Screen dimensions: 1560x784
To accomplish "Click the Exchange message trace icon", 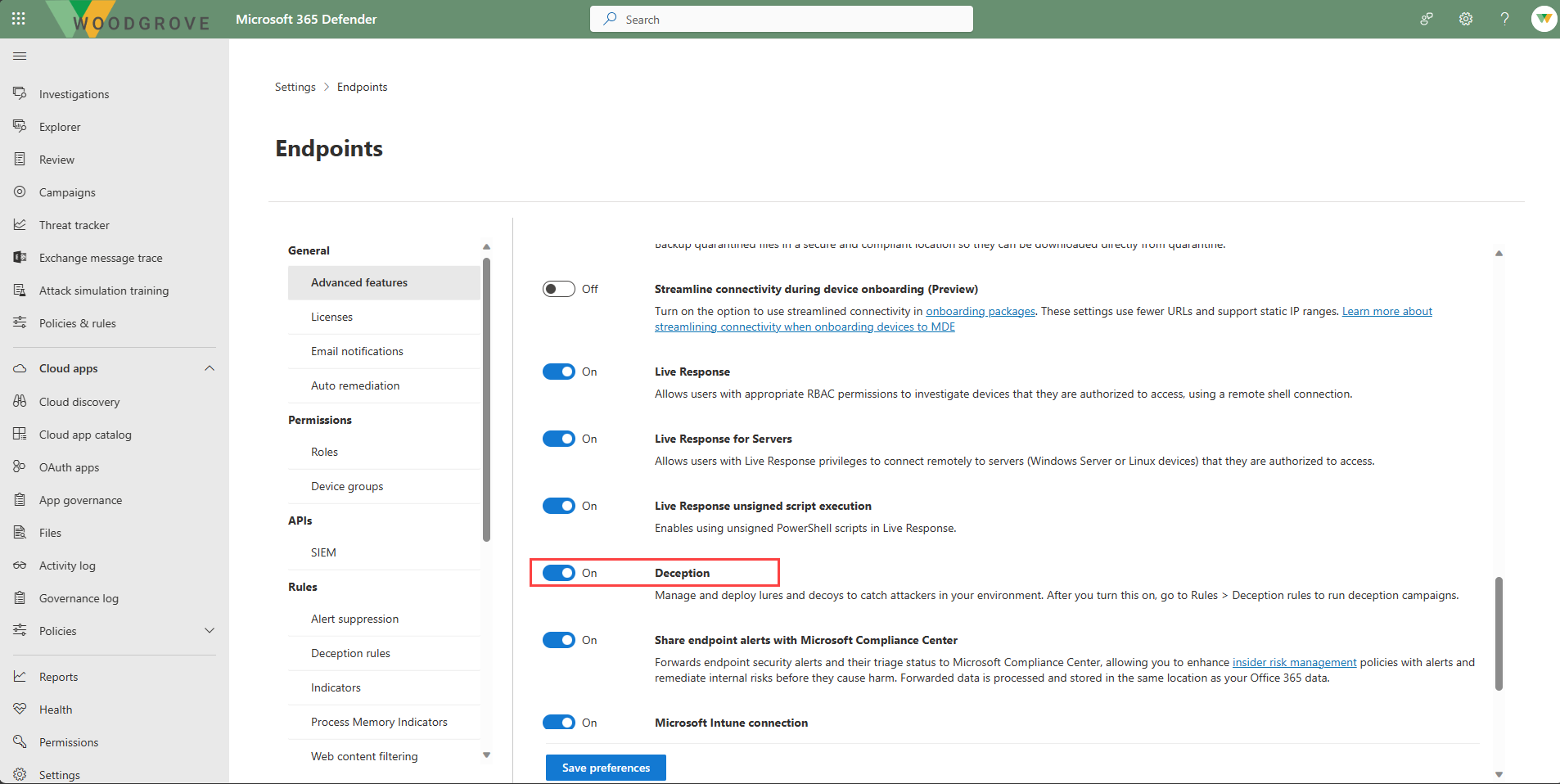I will coord(20,257).
